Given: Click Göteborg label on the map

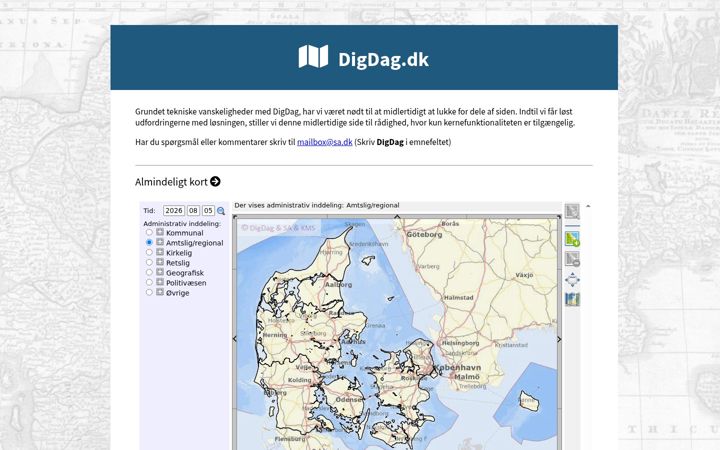Looking at the screenshot, I should 424,235.
